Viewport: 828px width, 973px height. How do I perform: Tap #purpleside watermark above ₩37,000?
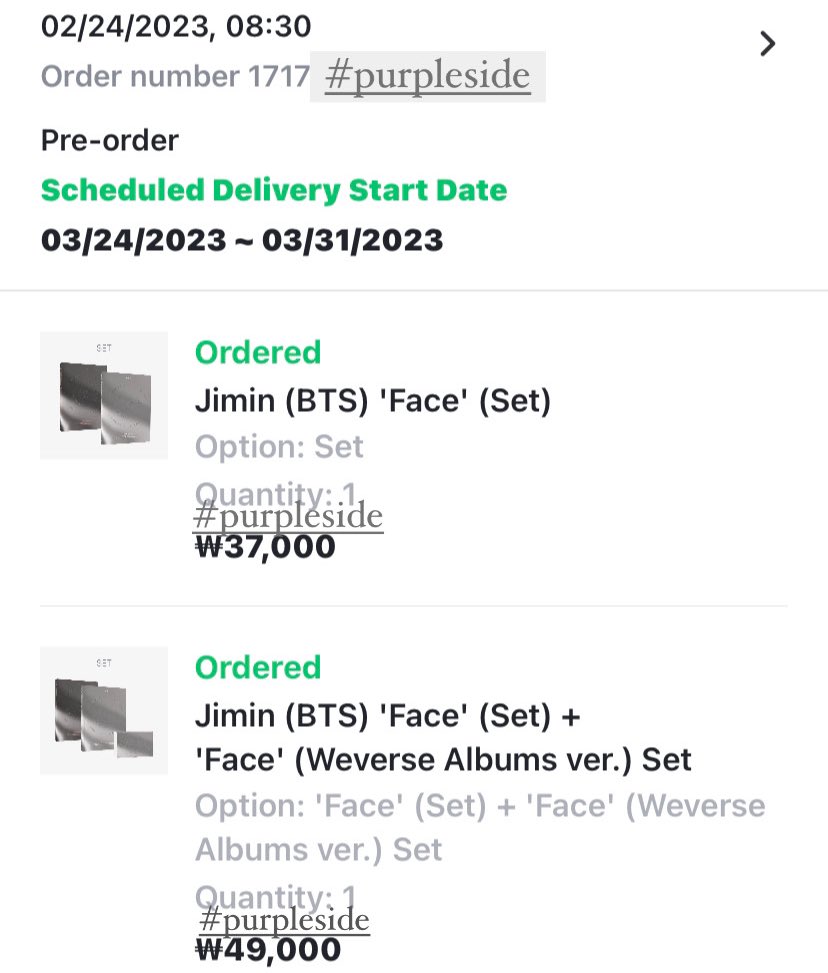[x=288, y=516]
